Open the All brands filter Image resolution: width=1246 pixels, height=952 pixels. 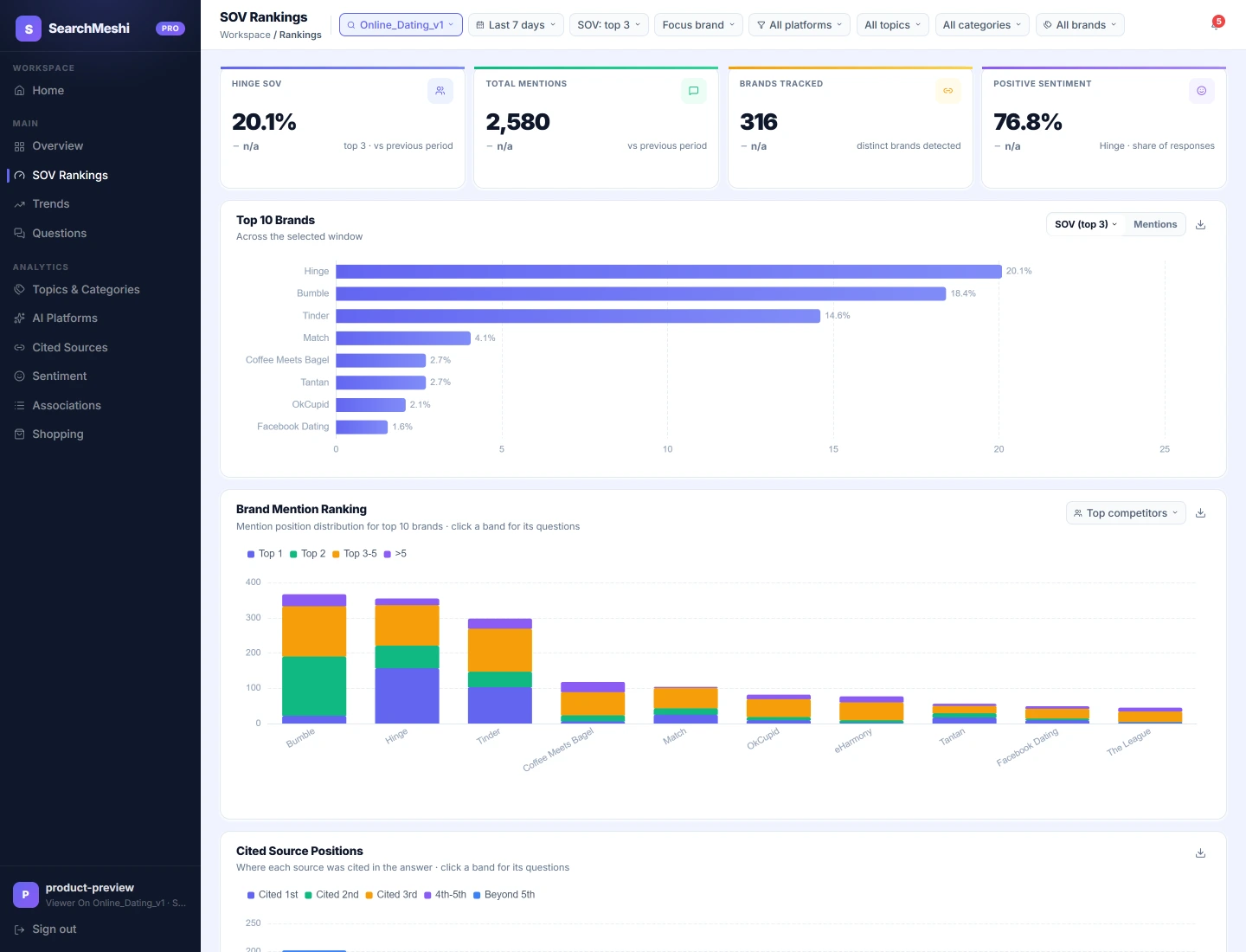coord(1080,25)
